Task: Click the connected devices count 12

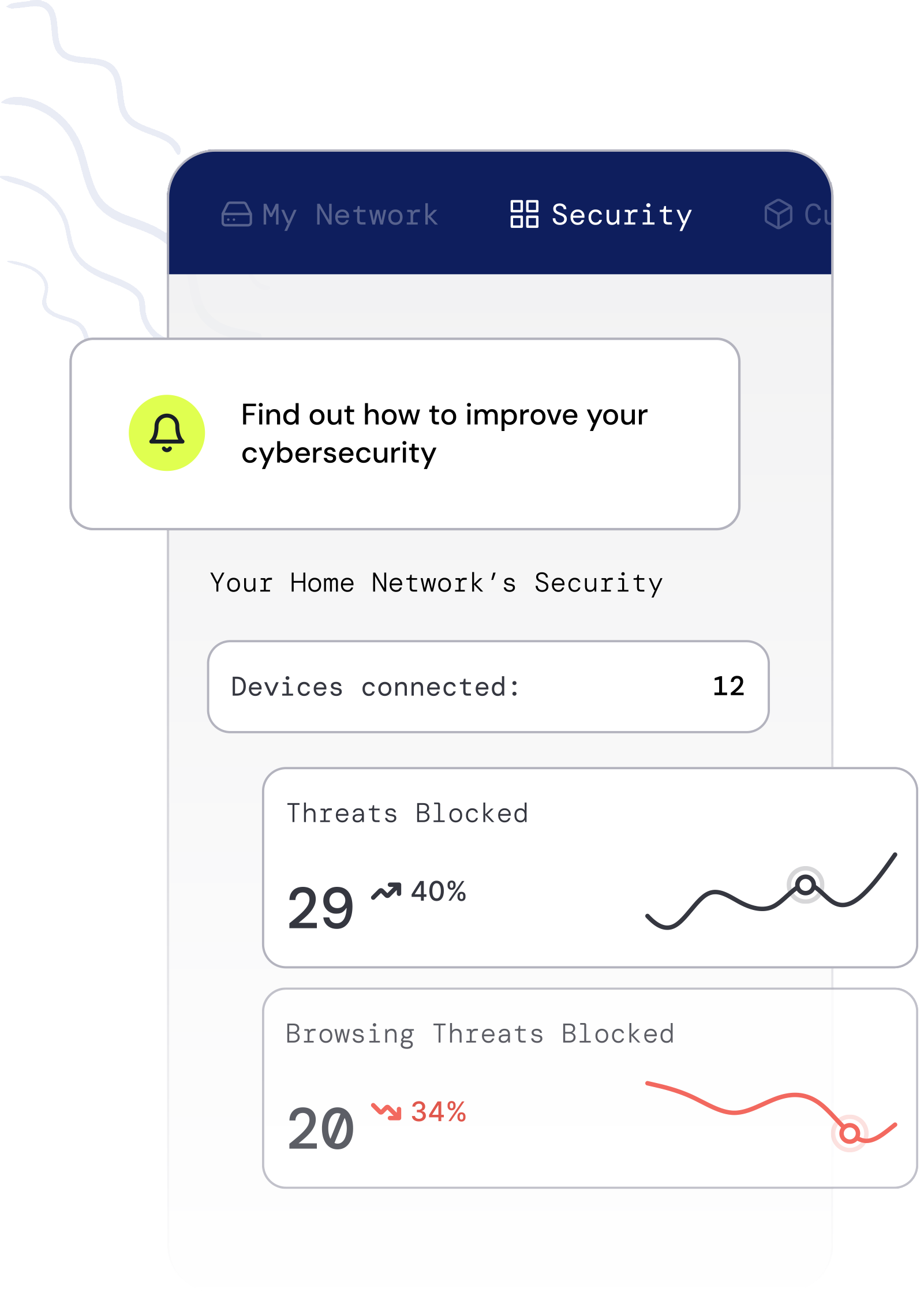Action: coord(728,686)
